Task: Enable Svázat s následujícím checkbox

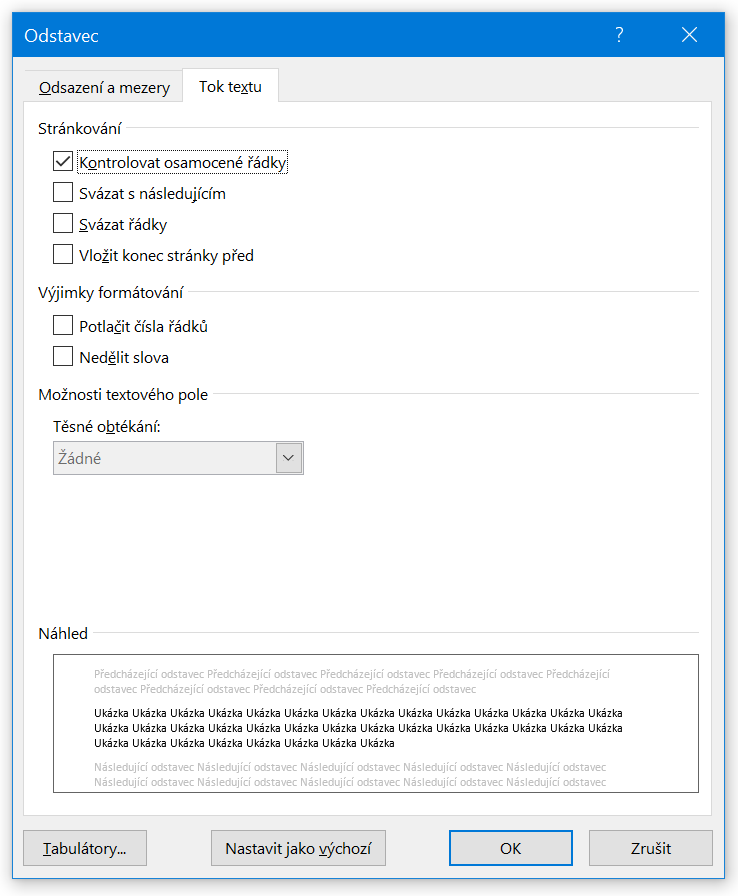Action: pyautogui.click(x=63, y=193)
